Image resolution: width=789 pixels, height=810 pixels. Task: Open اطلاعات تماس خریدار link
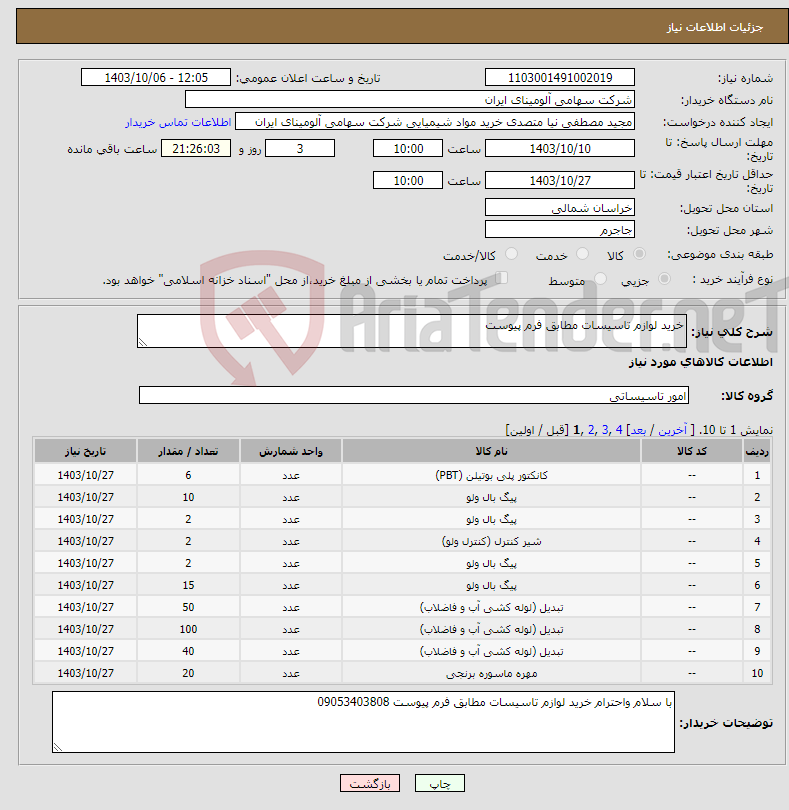[178, 122]
